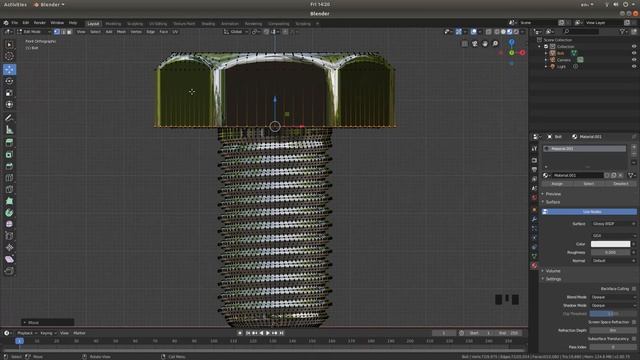Open the Material properties tab
Image resolution: width=640 pixels, height=360 pixels.
(x=534, y=265)
